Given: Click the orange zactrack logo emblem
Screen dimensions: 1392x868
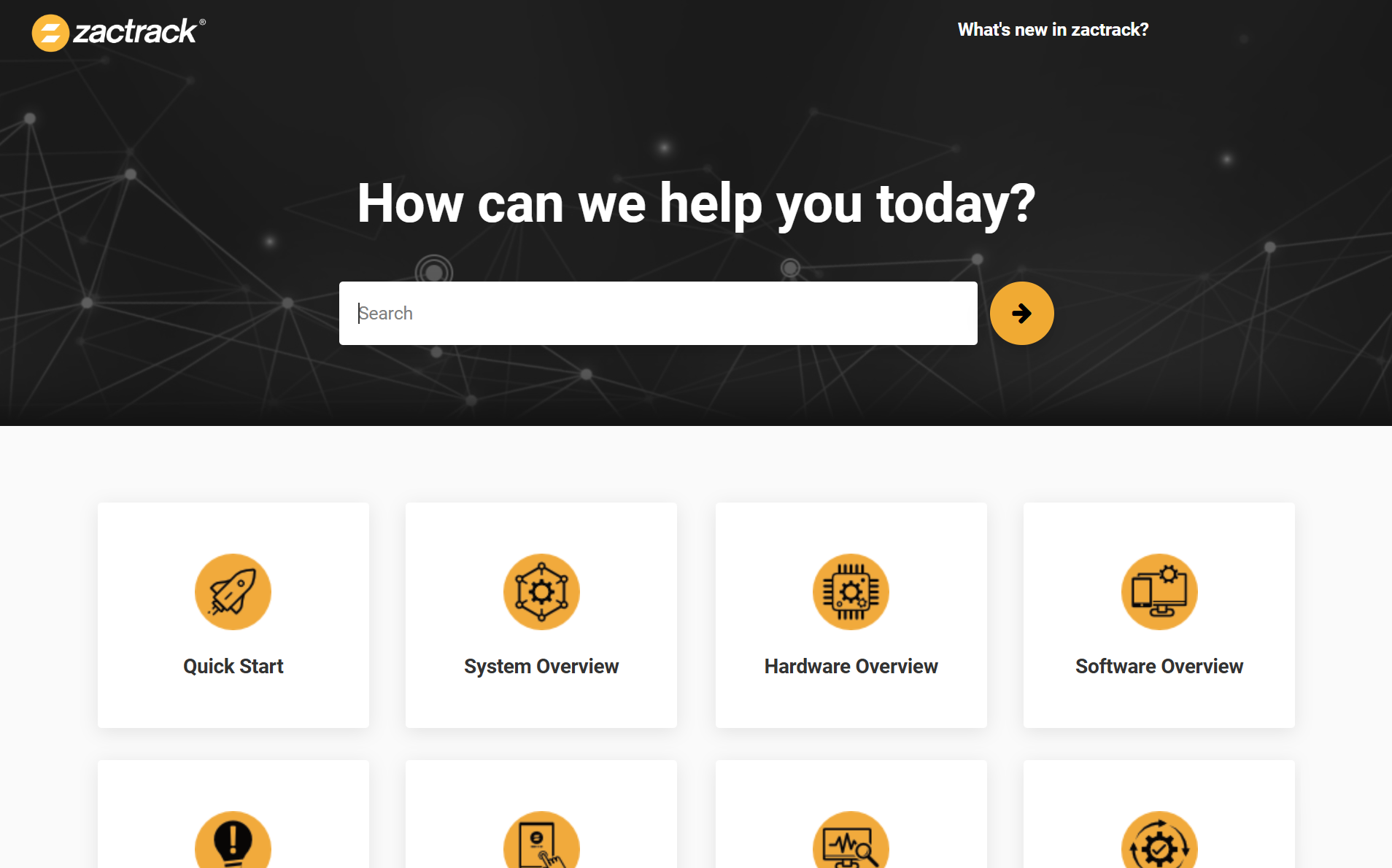Looking at the screenshot, I should [50, 33].
